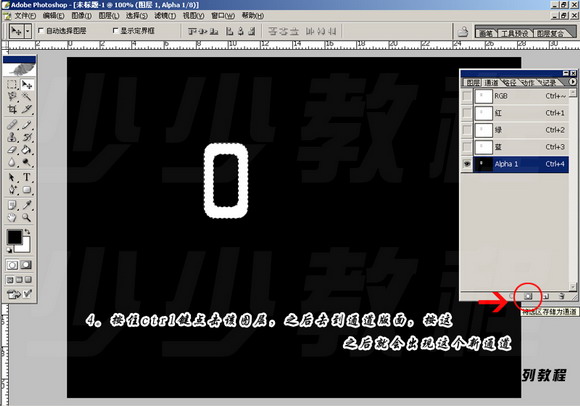Screen dimensions: 580x406
Task: Toggle visibility of 绿 channel
Action: tap(467, 130)
